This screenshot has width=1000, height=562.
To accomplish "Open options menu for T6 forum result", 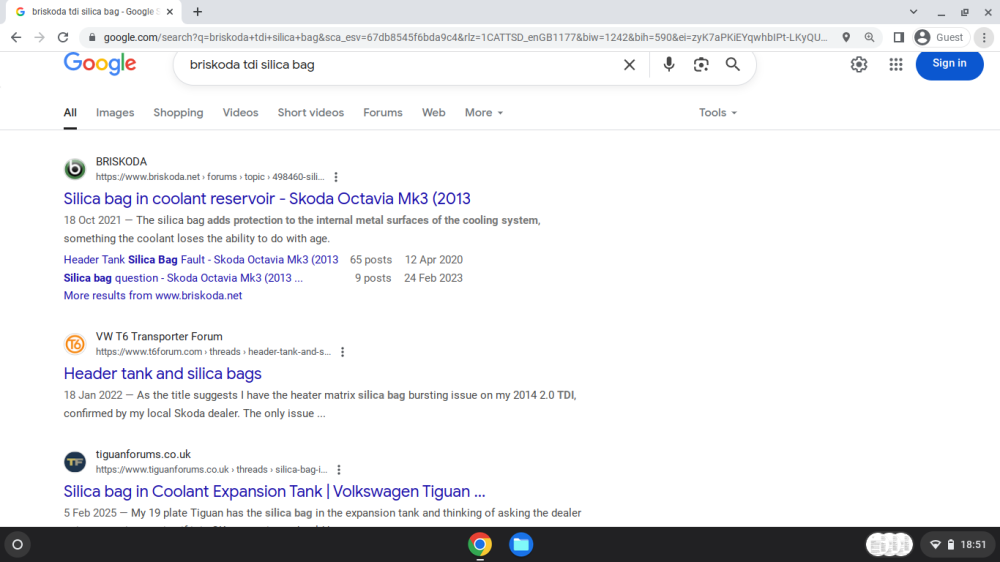I will click(x=342, y=352).
